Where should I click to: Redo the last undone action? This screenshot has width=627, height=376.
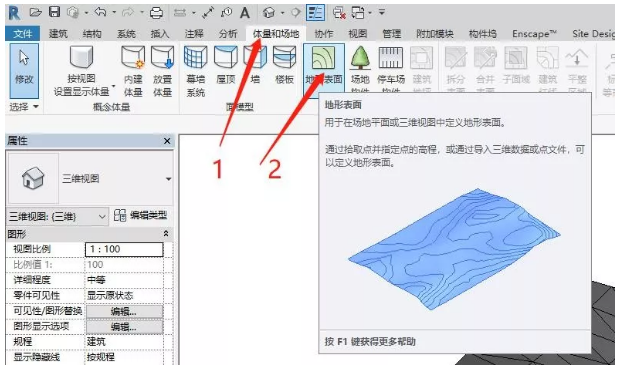[x=128, y=12]
